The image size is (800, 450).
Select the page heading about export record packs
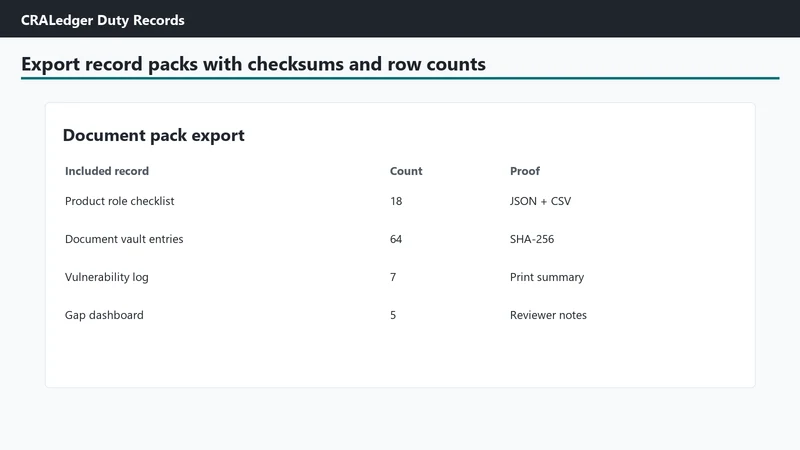pos(253,64)
